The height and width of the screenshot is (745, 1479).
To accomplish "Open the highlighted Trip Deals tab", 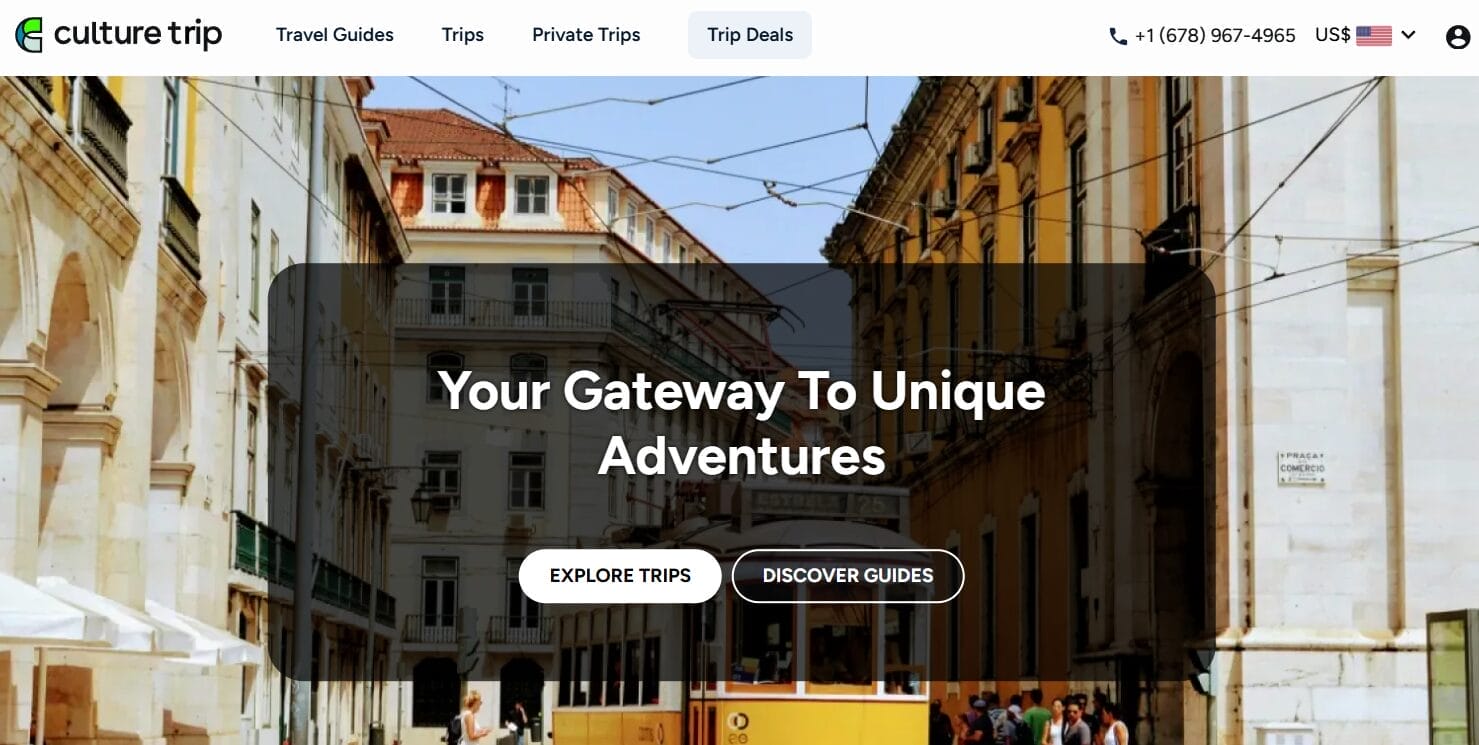I will pos(750,35).
